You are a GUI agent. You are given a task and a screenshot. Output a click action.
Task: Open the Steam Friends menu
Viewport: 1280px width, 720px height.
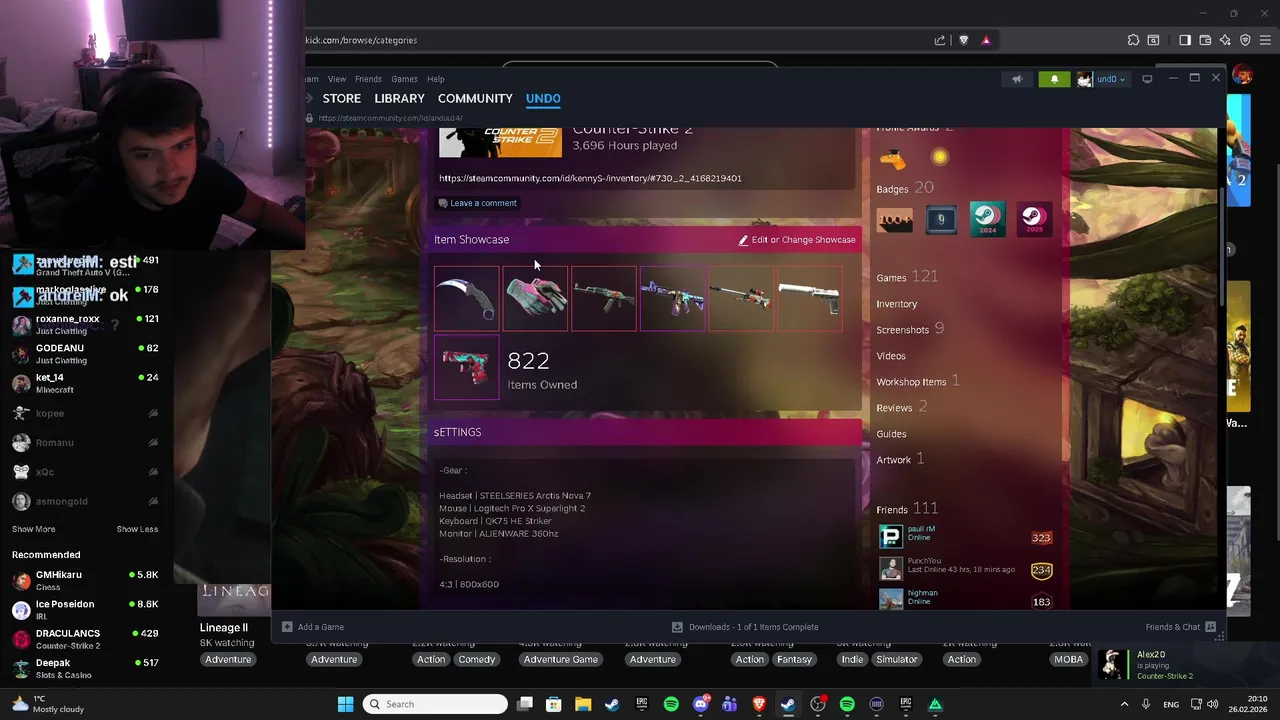(368, 79)
